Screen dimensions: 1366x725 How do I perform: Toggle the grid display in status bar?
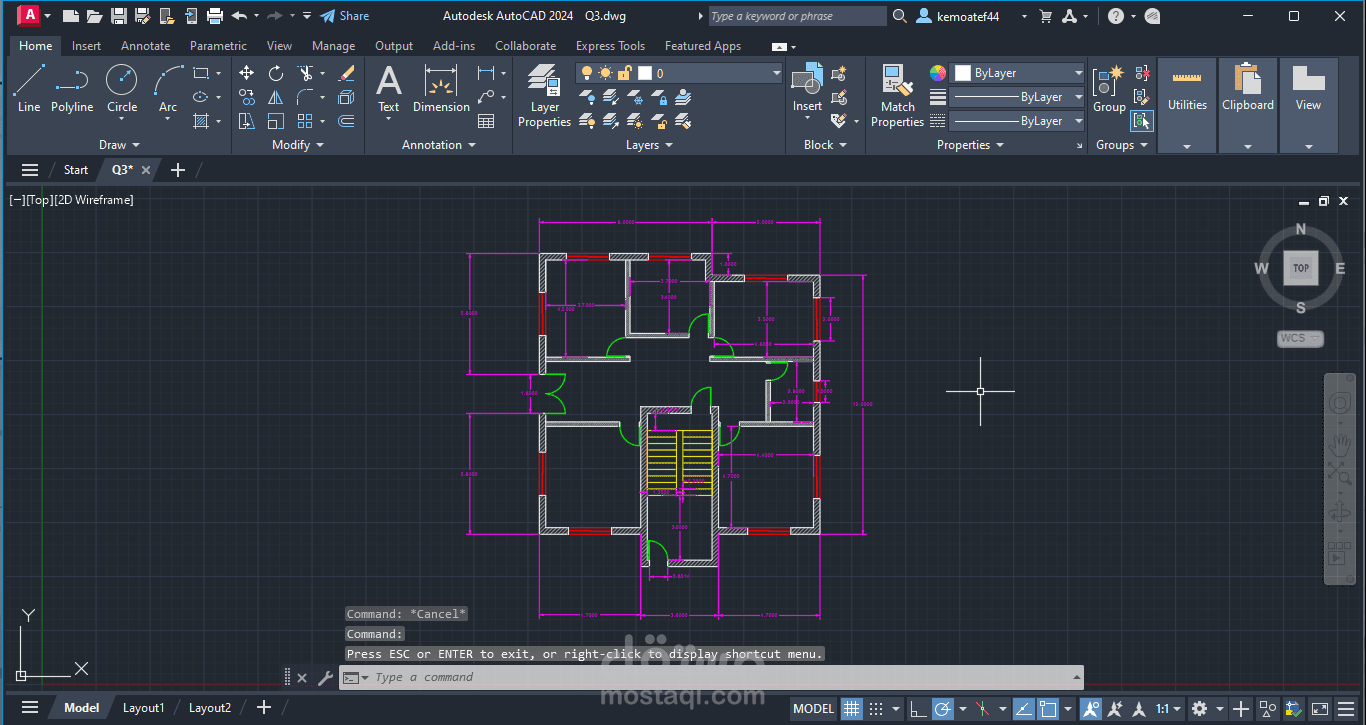tap(851, 708)
